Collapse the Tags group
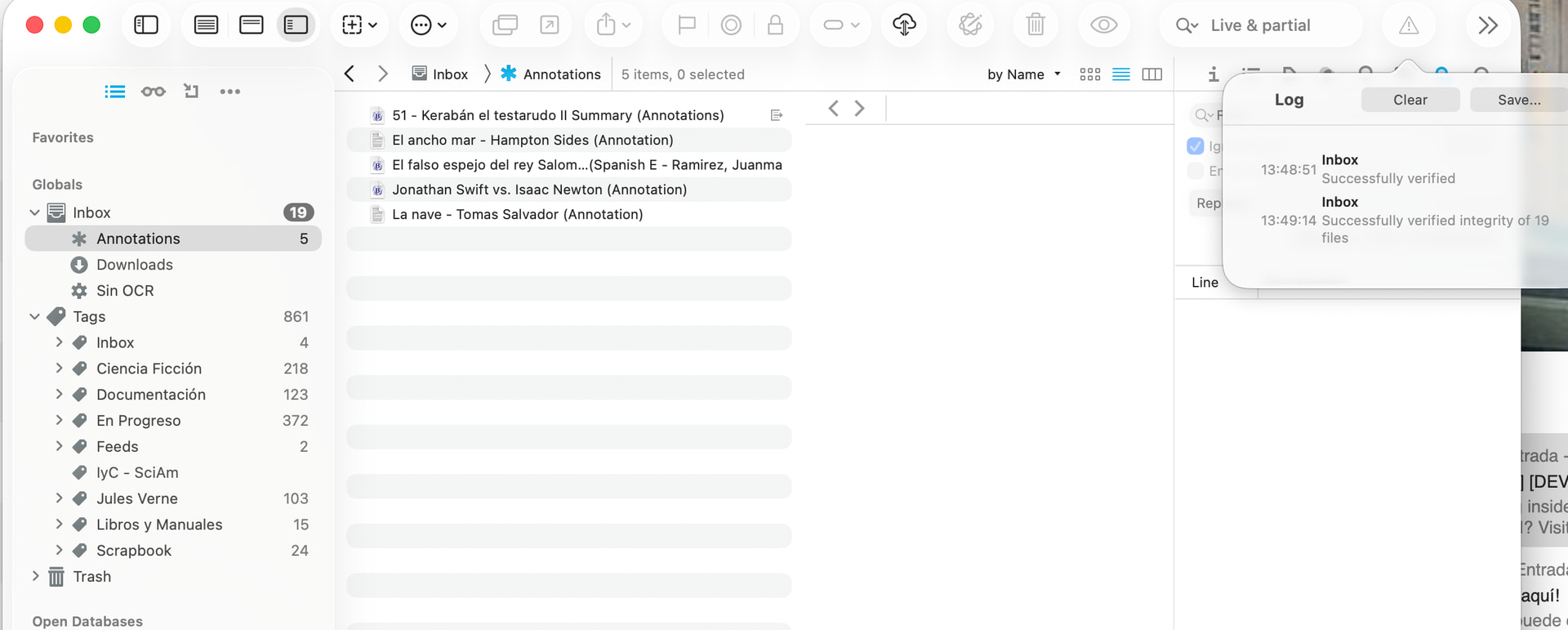 click(x=35, y=316)
